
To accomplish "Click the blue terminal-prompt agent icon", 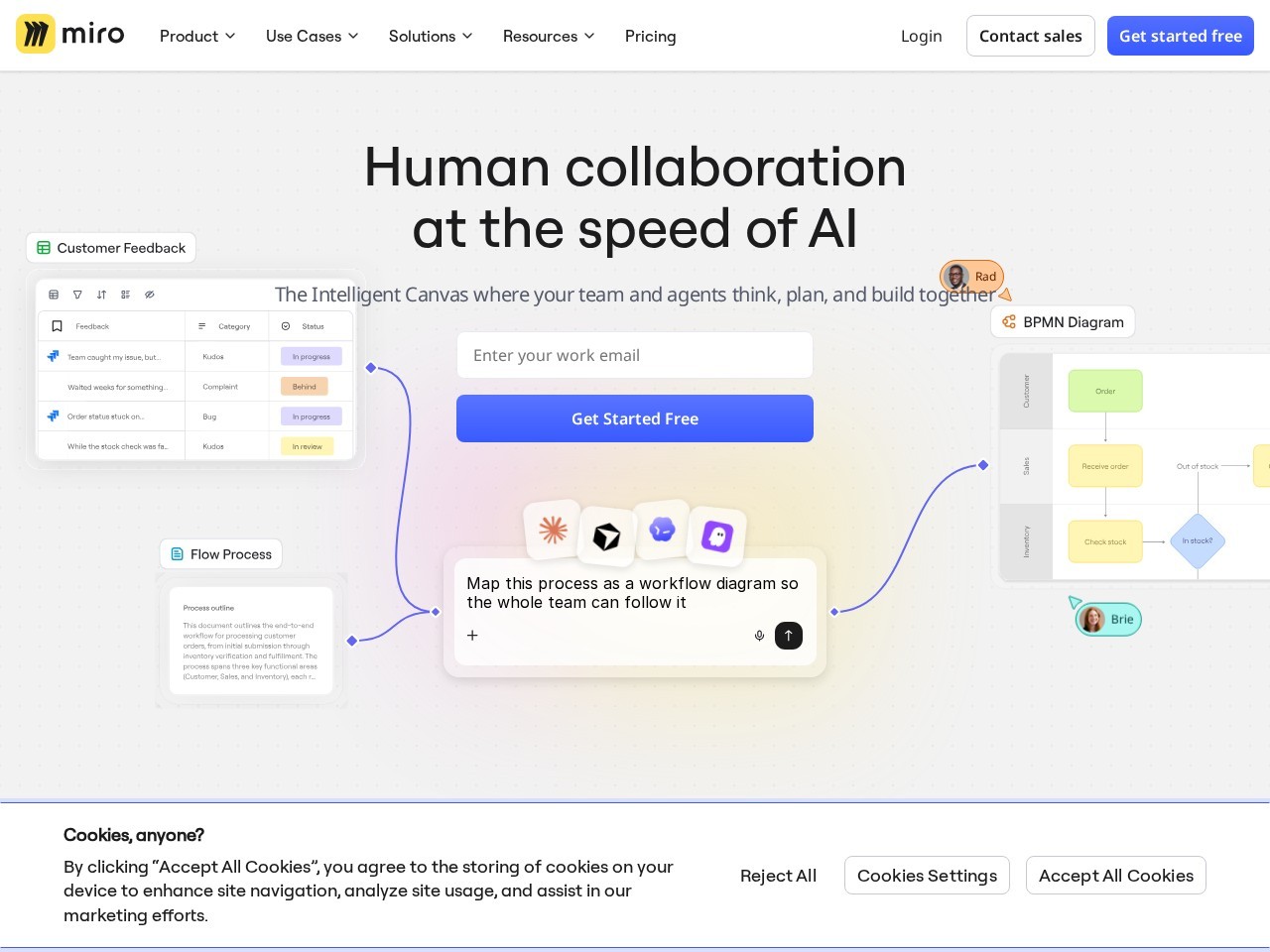I will 662,530.
